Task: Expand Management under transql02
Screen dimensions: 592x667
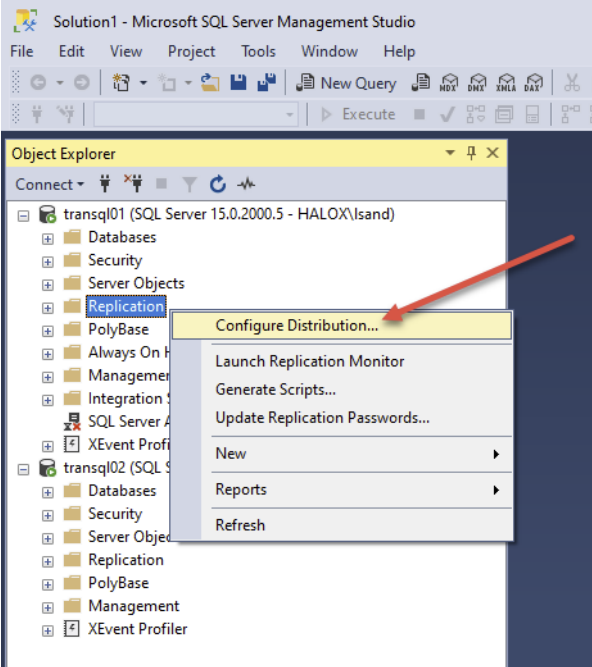Action: click(48, 607)
